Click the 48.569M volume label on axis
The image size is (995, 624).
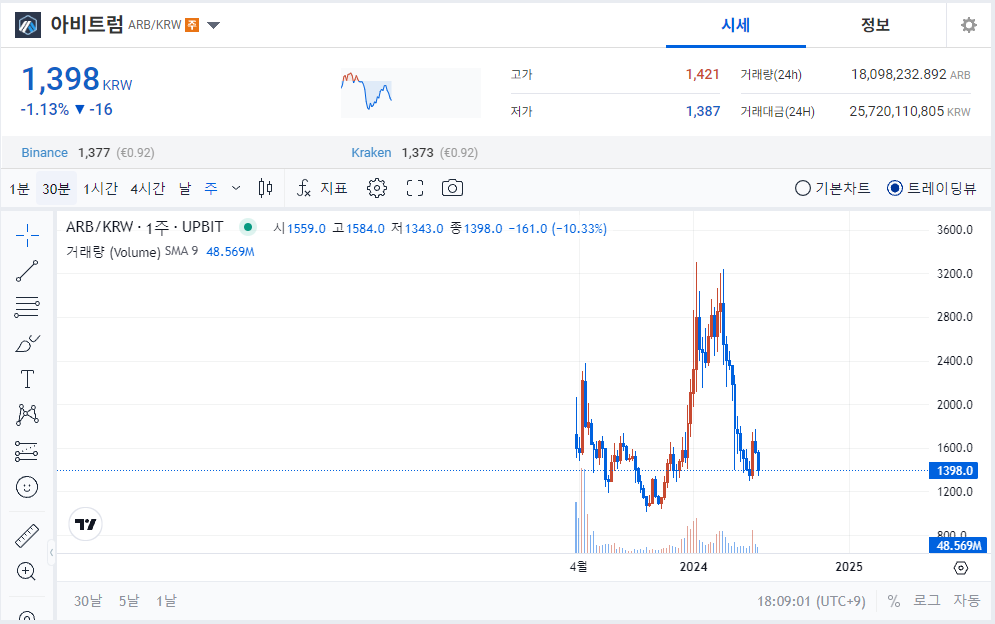click(958, 545)
